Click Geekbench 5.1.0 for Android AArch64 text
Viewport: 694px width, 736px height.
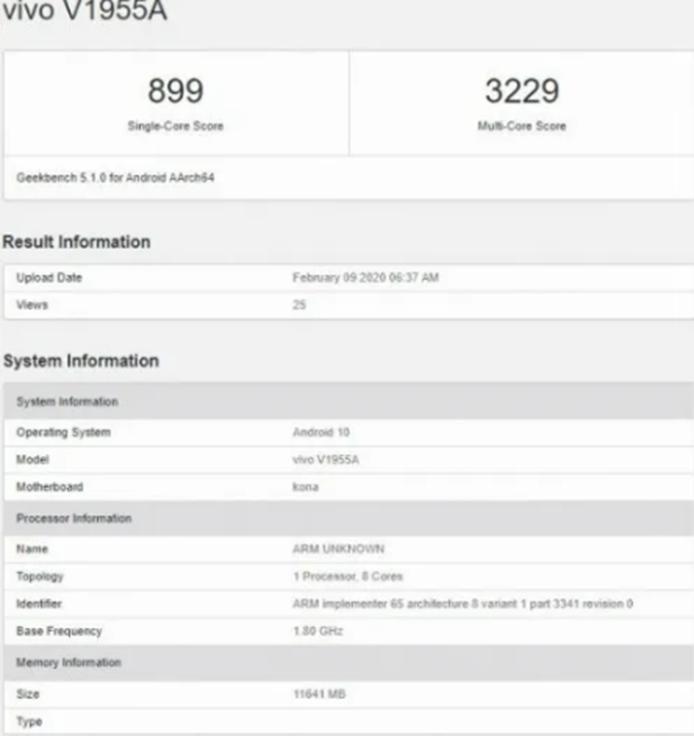[x=115, y=177]
